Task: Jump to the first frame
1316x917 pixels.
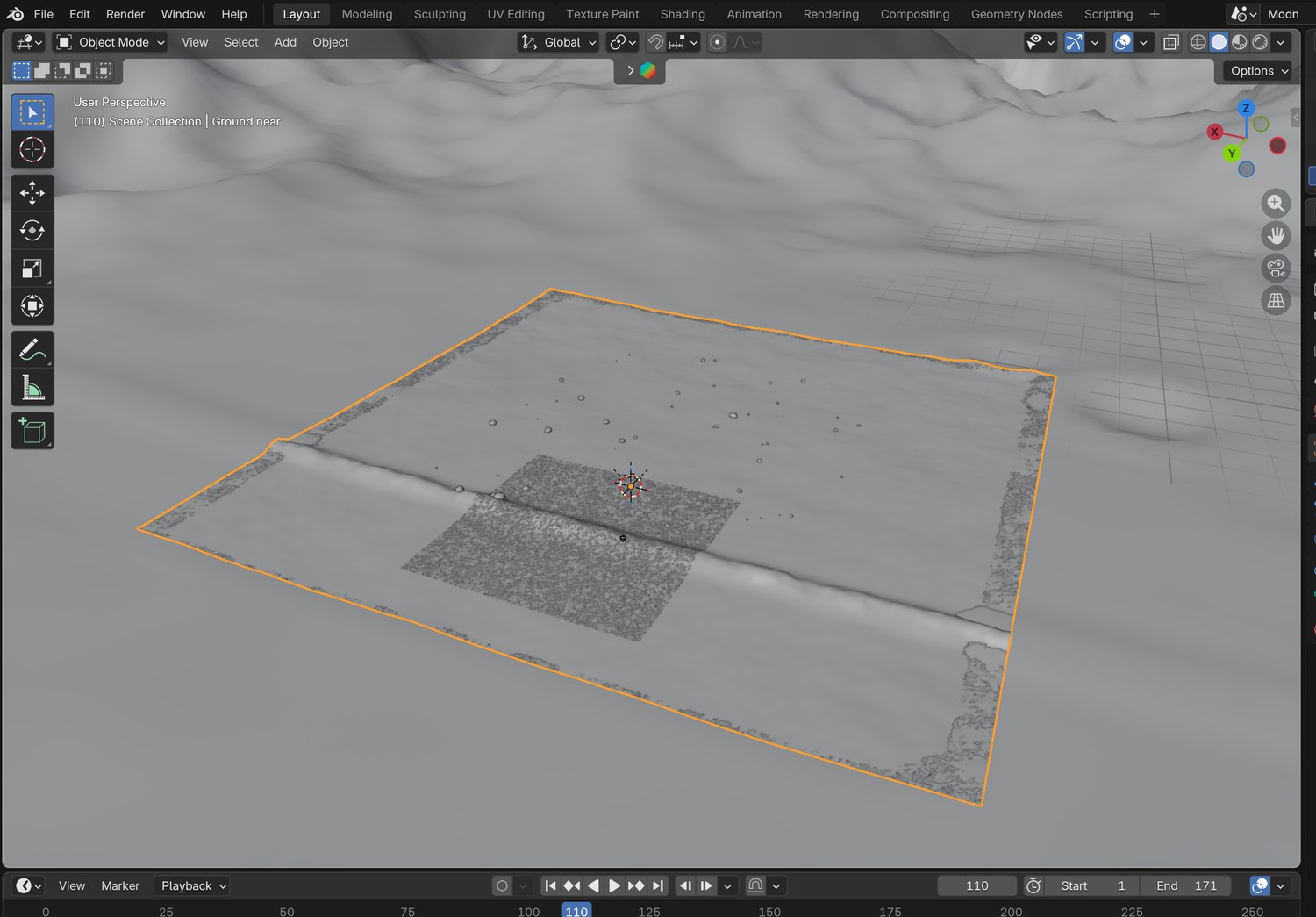Action: pos(550,885)
